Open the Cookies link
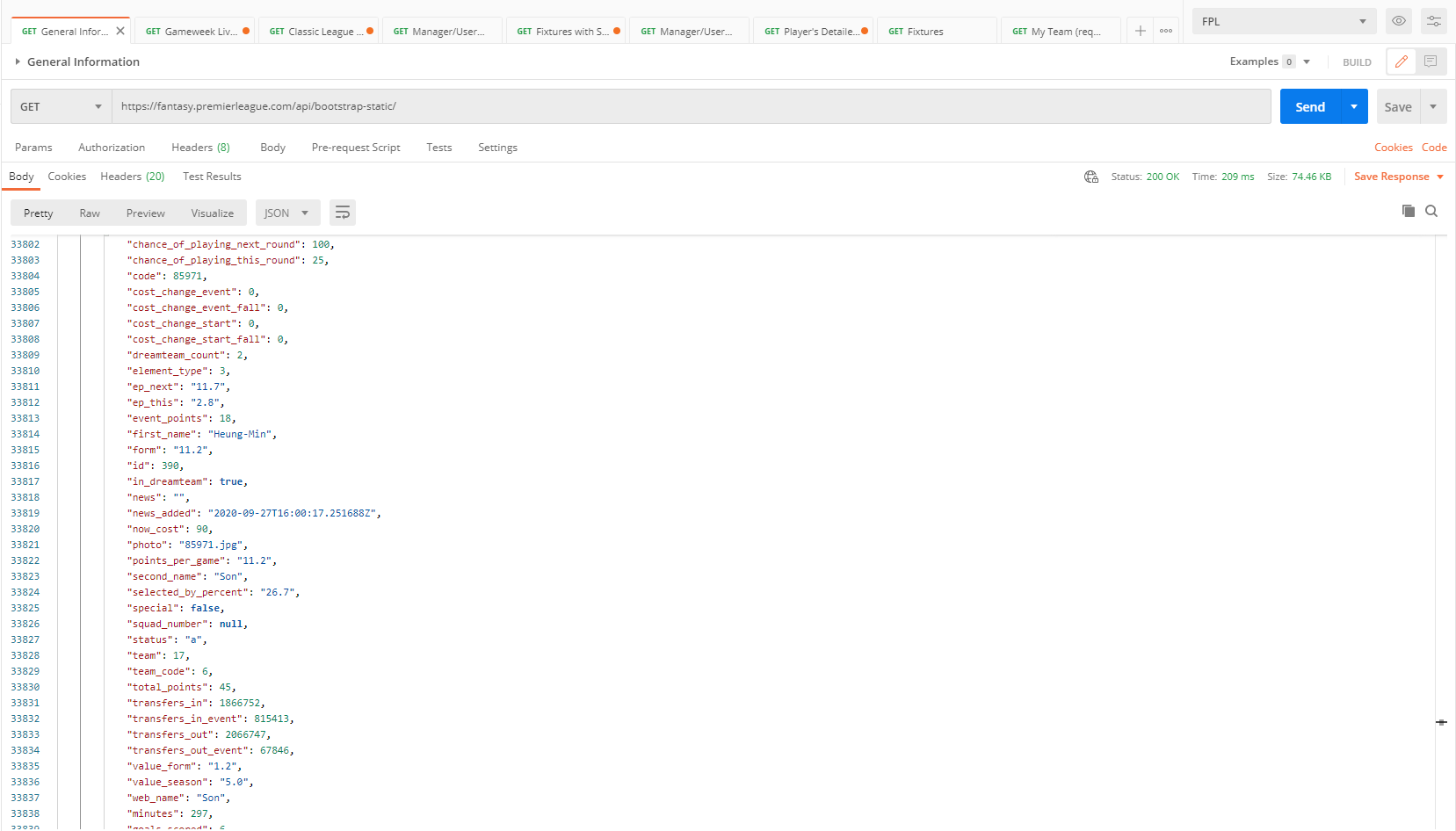This screenshot has width=1456, height=831. pyautogui.click(x=1394, y=148)
